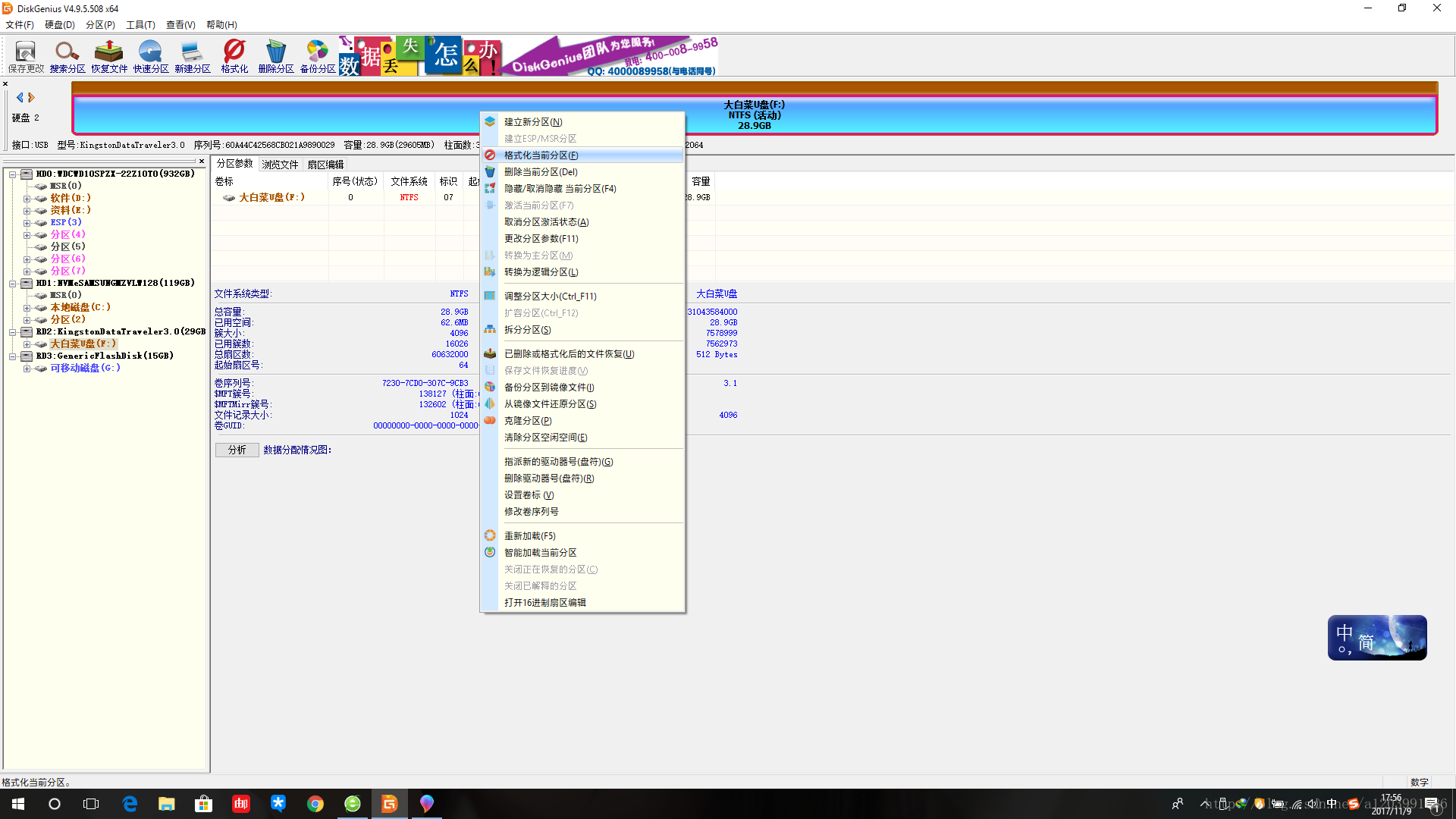Choose 删除当前分区(Del) from the context menu

(x=541, y=172)
